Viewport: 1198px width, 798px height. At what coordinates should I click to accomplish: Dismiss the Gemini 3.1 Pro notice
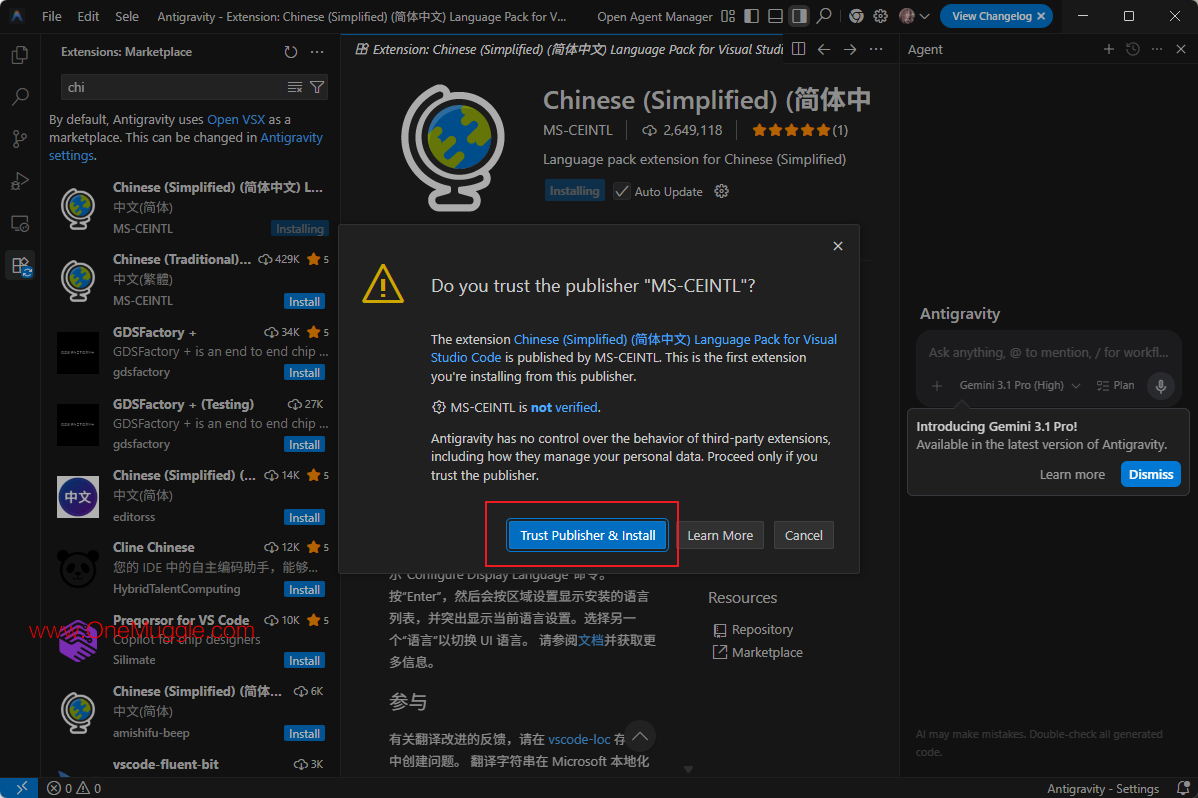click(1151, 475)
